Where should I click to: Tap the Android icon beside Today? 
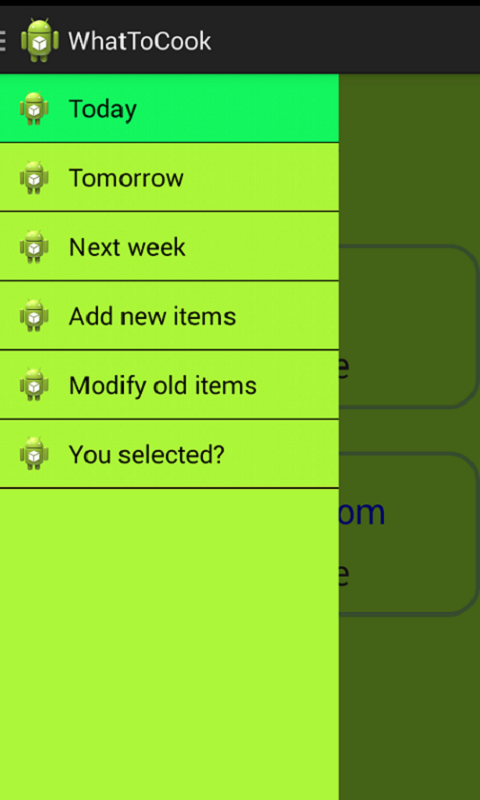click(x=34, y=108)
